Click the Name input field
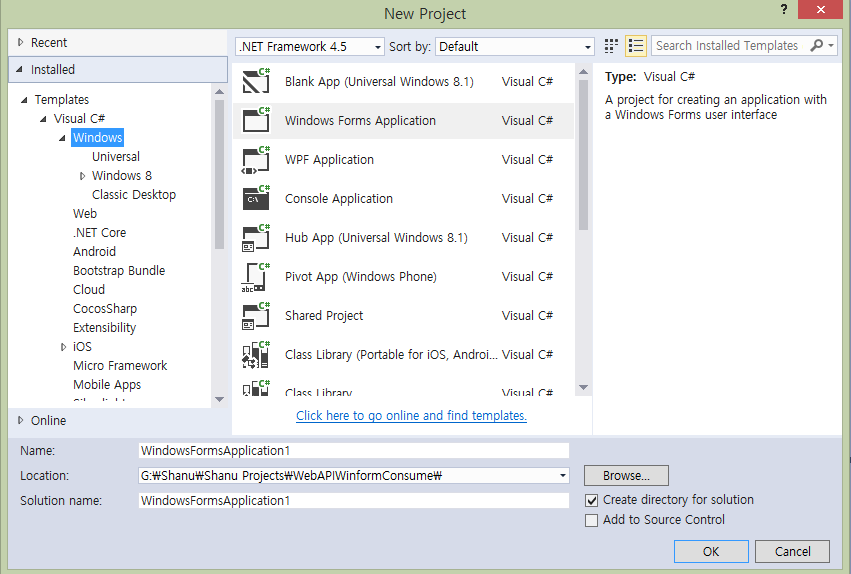The image size is (851, 574). coord(354,451)
